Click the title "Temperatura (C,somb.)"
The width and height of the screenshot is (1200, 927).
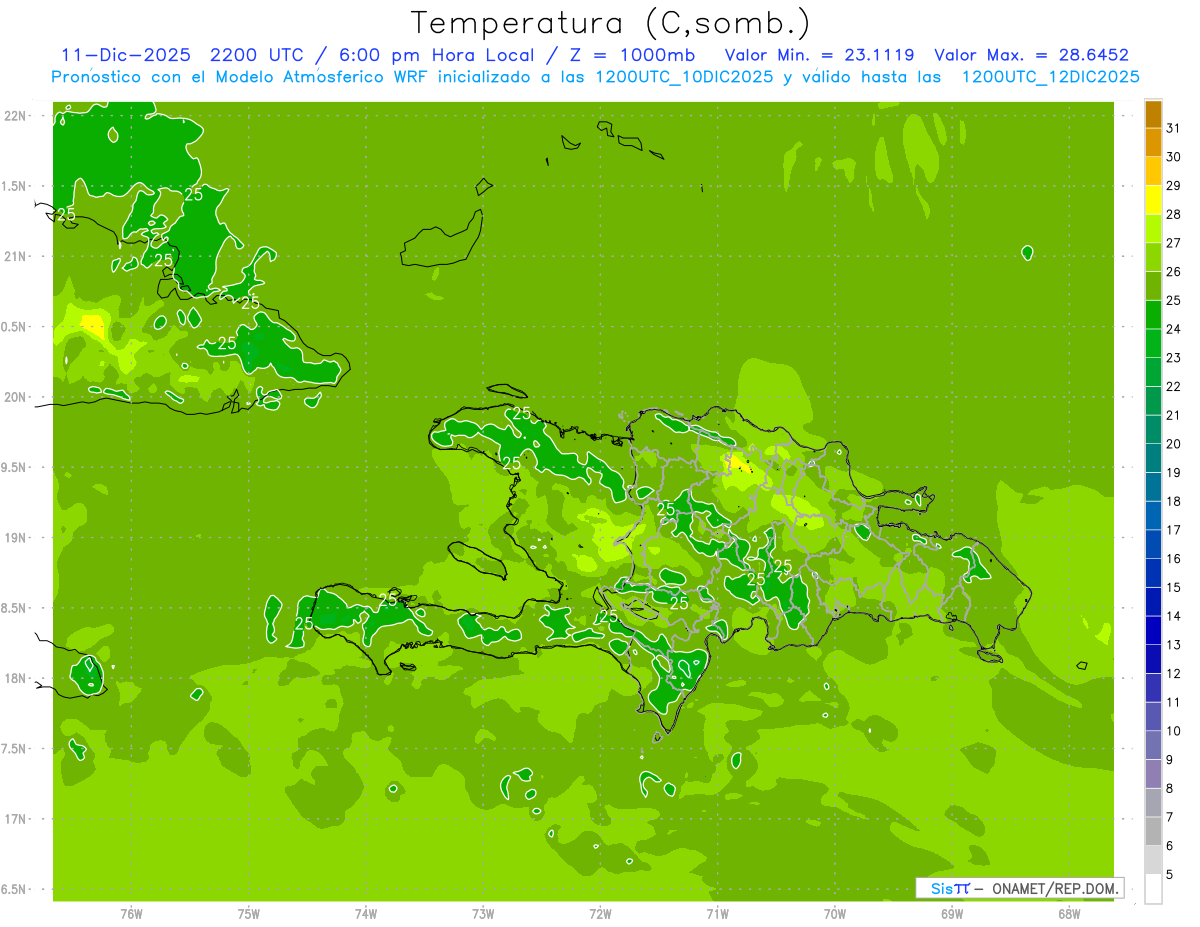point(611,24)
